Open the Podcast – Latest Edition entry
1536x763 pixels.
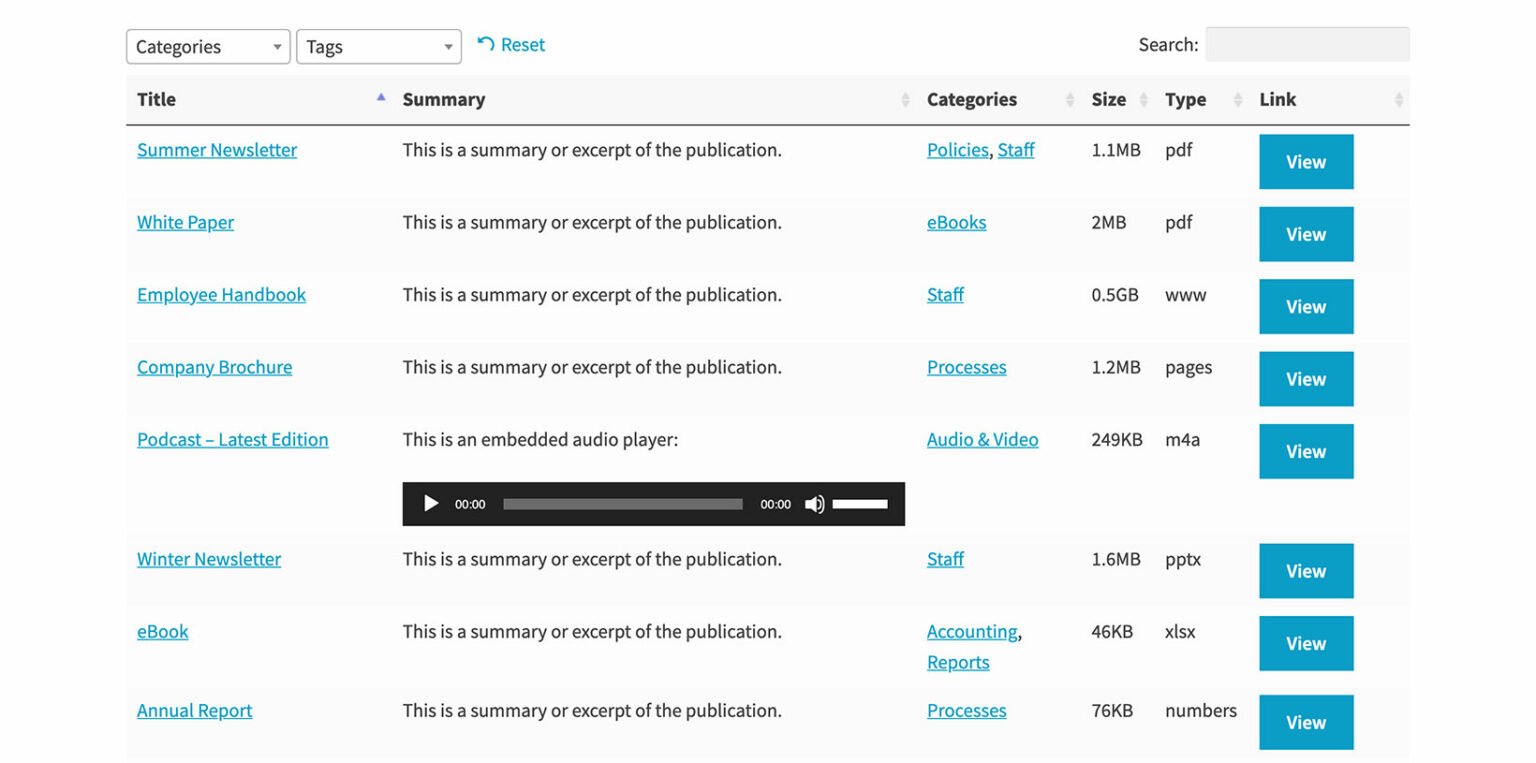pos(232,439)
